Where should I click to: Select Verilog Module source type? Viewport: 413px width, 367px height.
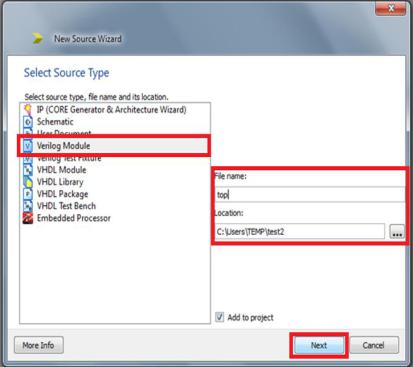[x=113, y=146]
